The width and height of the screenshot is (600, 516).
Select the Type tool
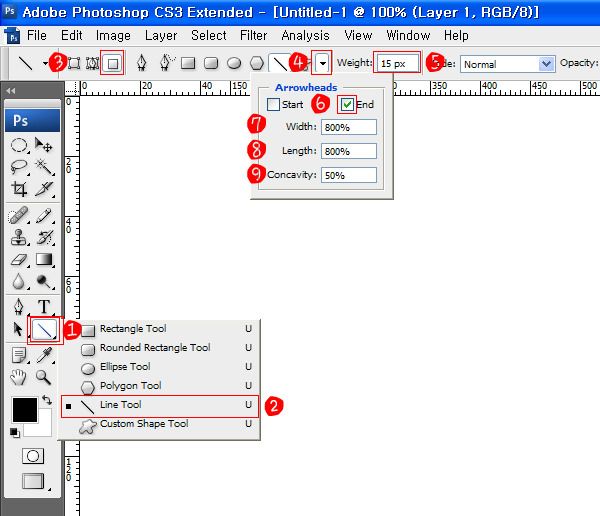tap(44, 307)
